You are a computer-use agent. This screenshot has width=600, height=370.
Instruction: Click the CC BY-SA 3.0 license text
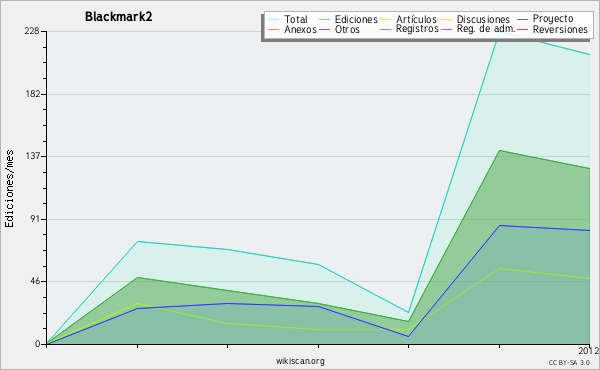pyautogui.click(x=569, y=363)
